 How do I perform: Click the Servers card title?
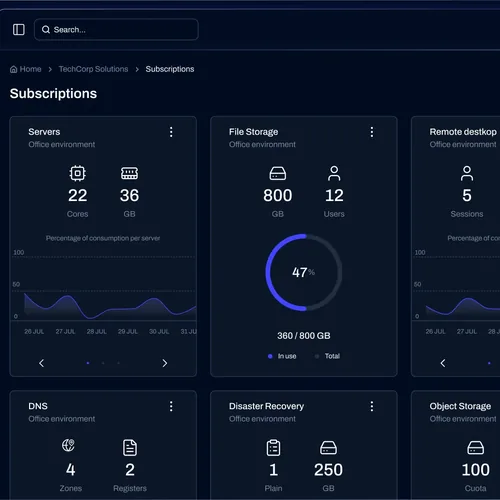pyautogui.click(x=44, y=132)
